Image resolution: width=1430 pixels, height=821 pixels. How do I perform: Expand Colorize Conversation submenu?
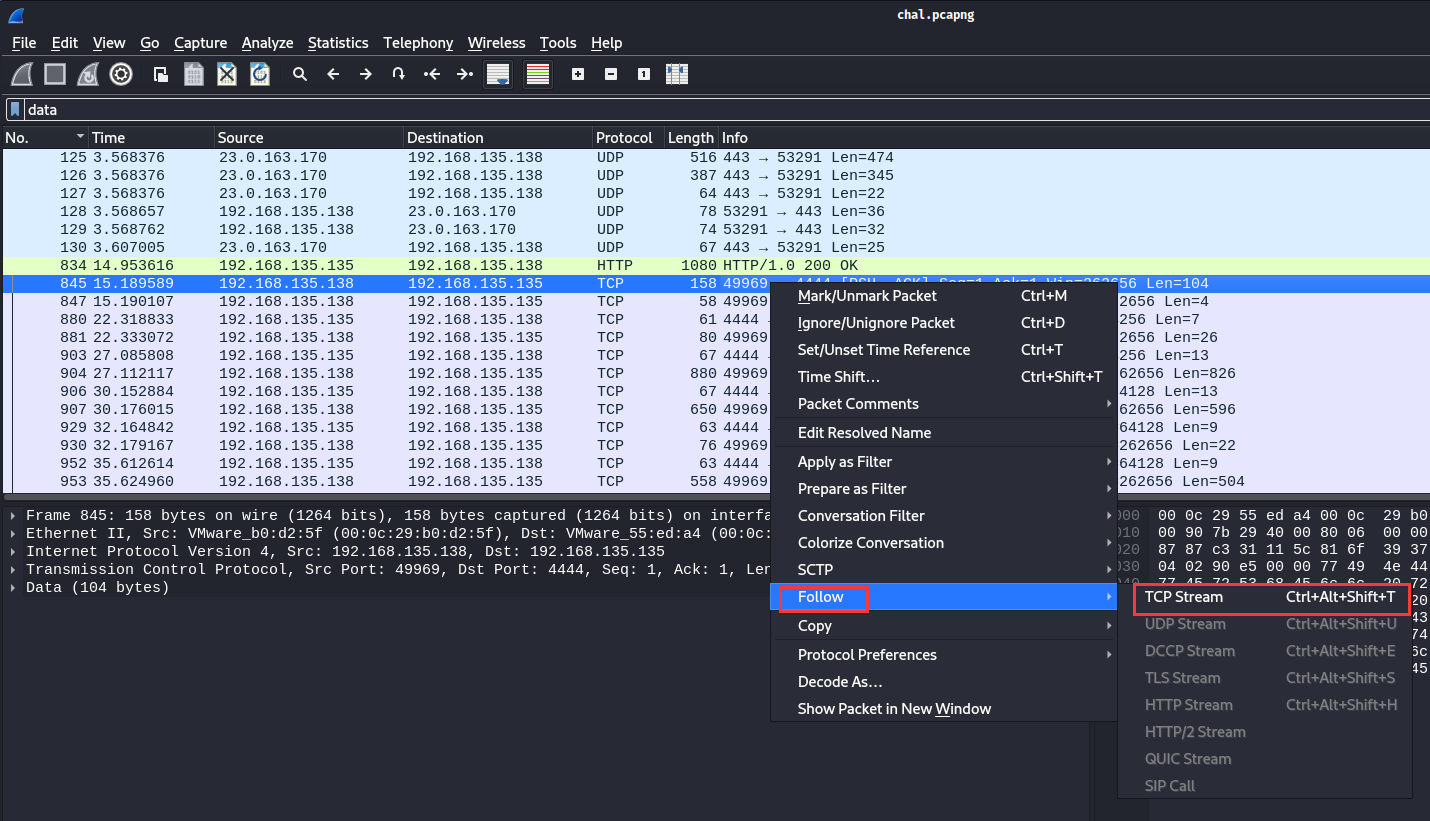[943, 543]
